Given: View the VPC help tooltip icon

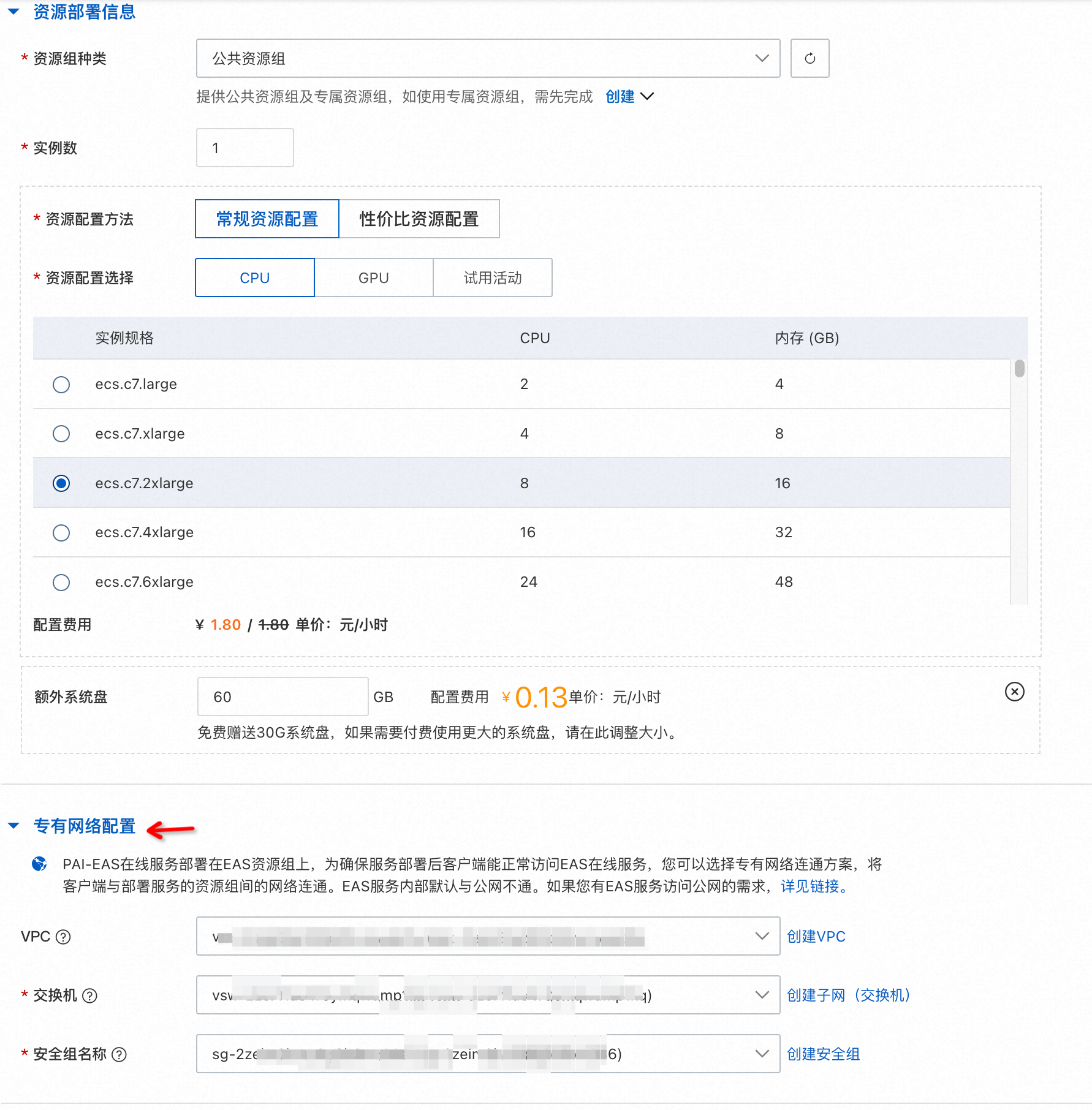Looking at the screenshot, I should click(x=63, y=937).
